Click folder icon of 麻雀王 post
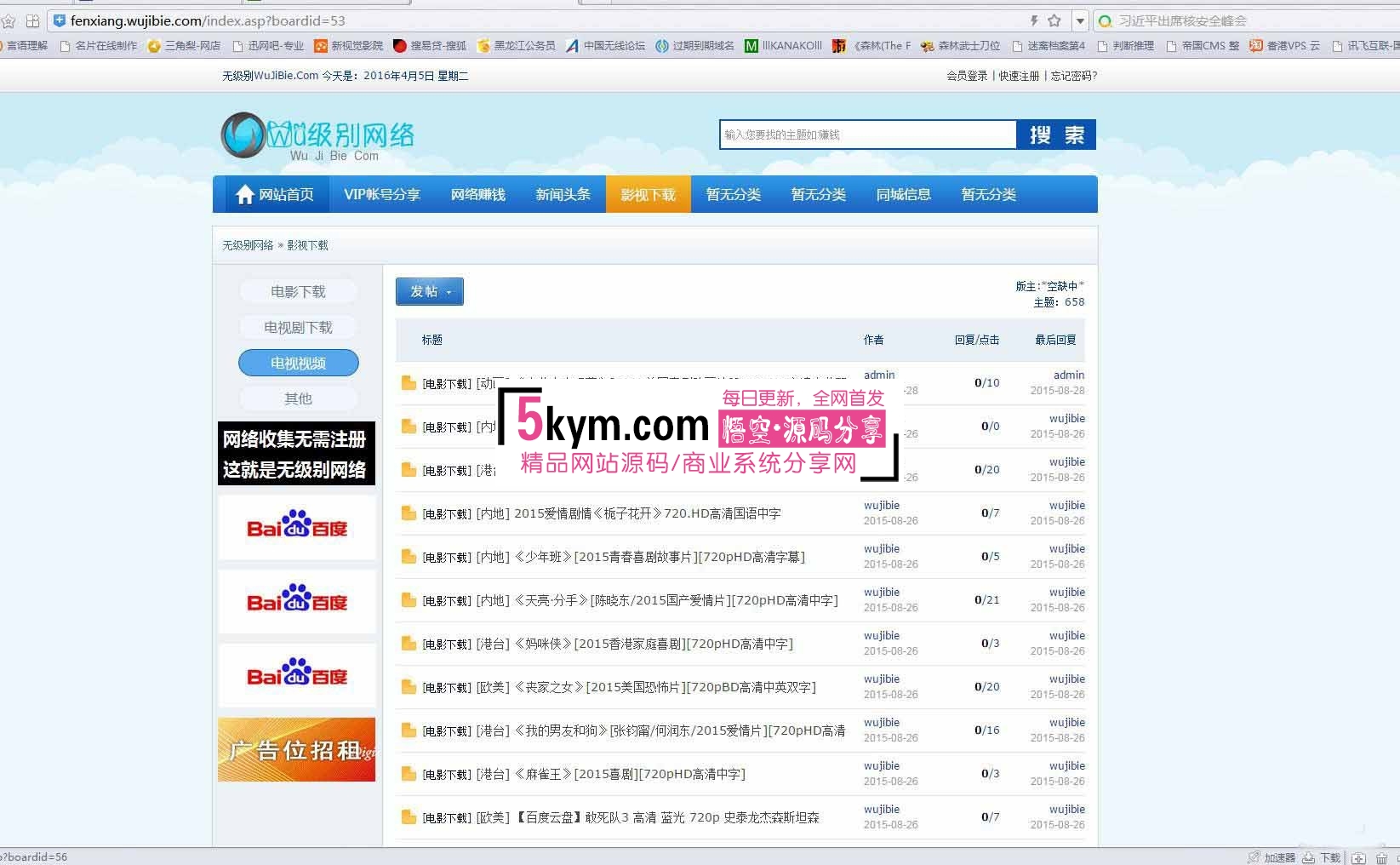This screenshot has width=1400, height=865. [409, 774]
